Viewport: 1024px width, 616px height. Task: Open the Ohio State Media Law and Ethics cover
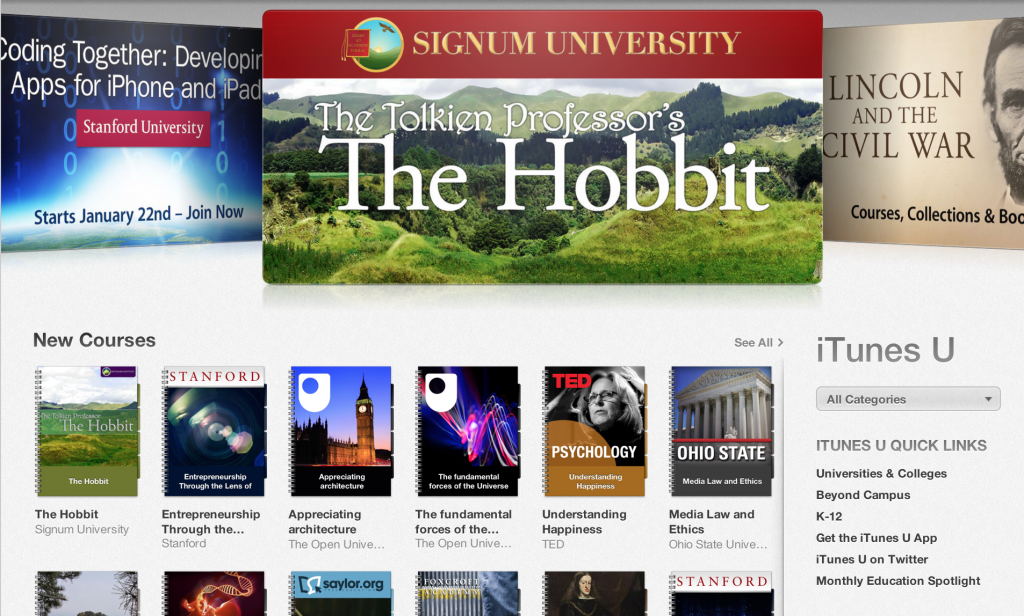(720, 431)
